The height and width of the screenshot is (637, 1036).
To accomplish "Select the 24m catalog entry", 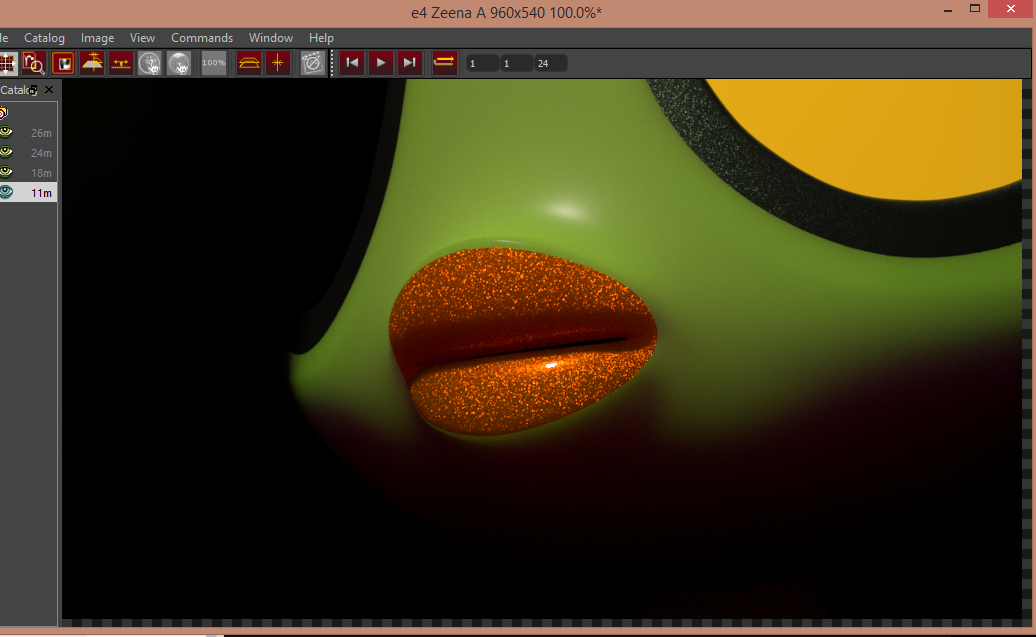I will point(28,153).
